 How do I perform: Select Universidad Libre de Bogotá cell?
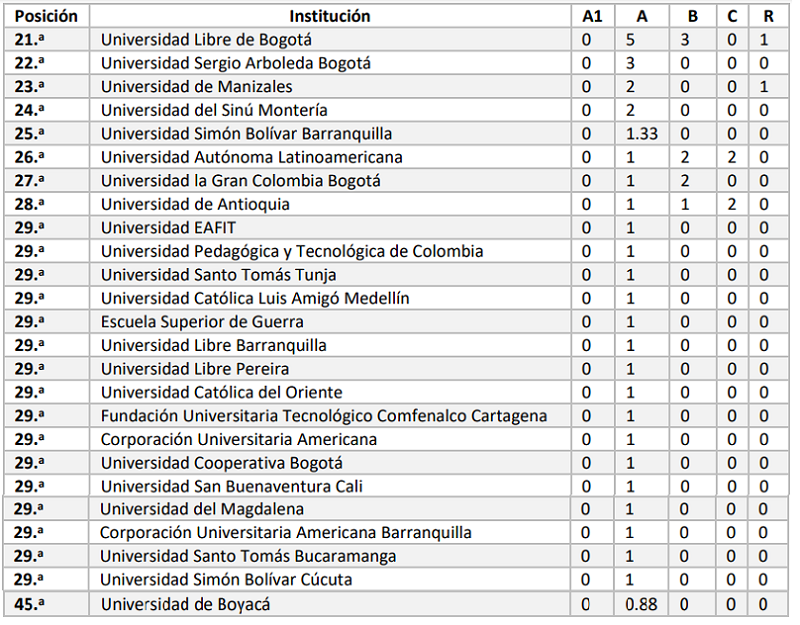[206, 40]
